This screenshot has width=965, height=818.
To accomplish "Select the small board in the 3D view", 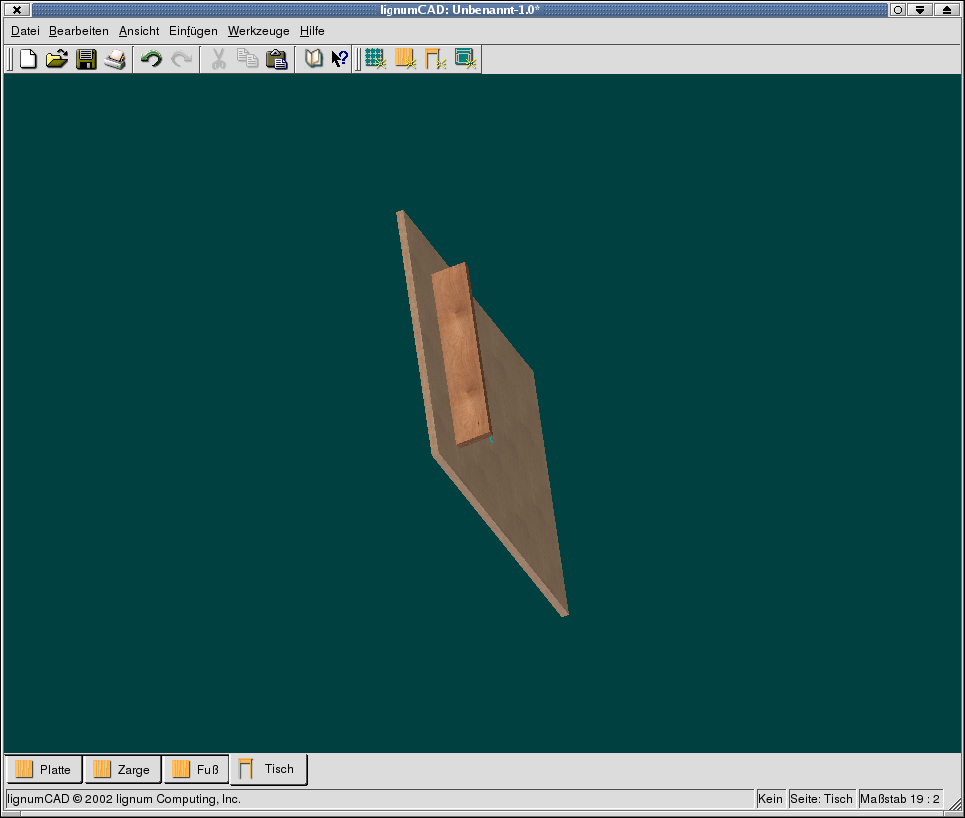I will pos(460,354).
